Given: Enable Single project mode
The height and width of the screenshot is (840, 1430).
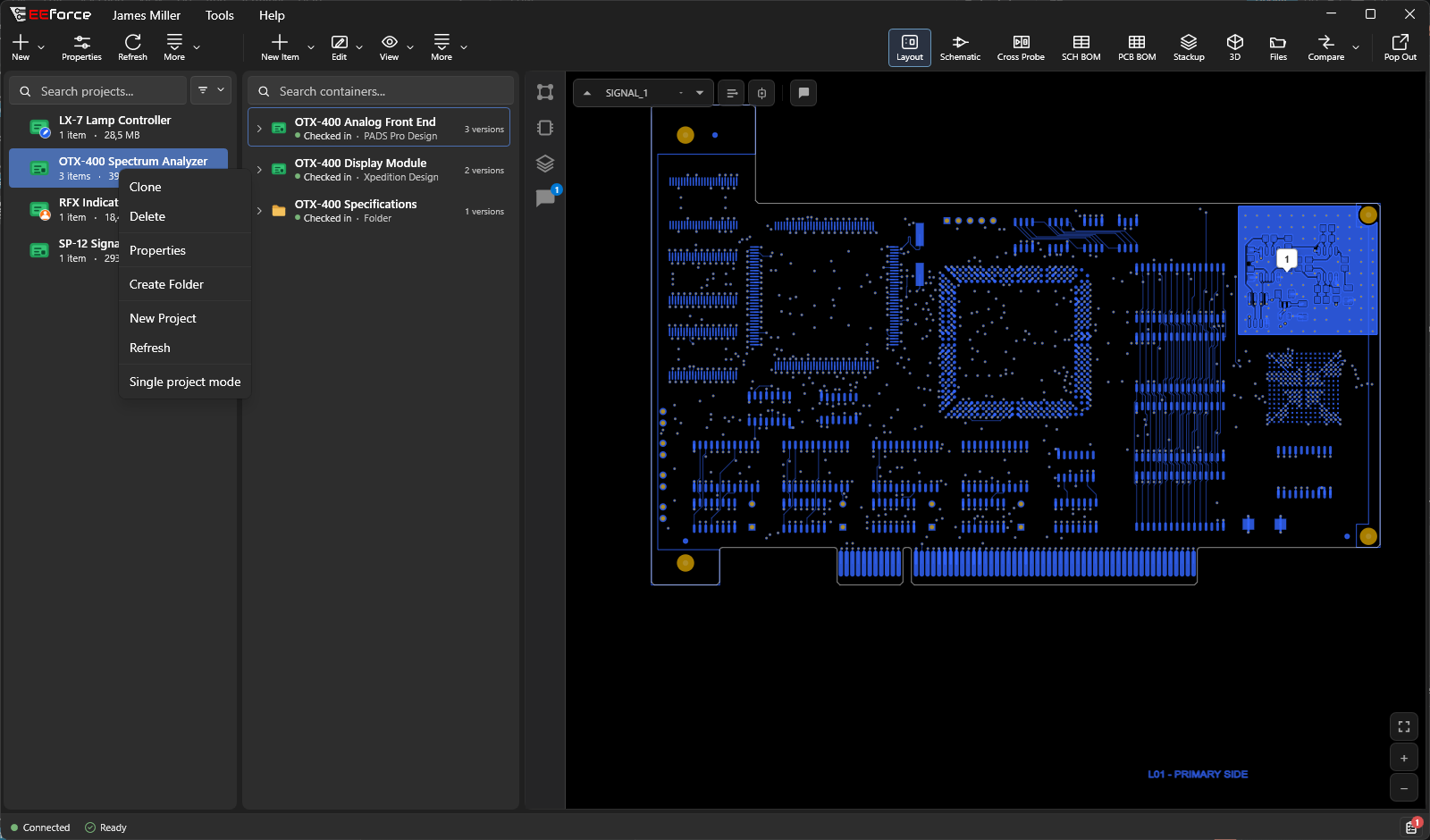Looking at the screenshot, I should pyautogui.click(x=185, y=382).
